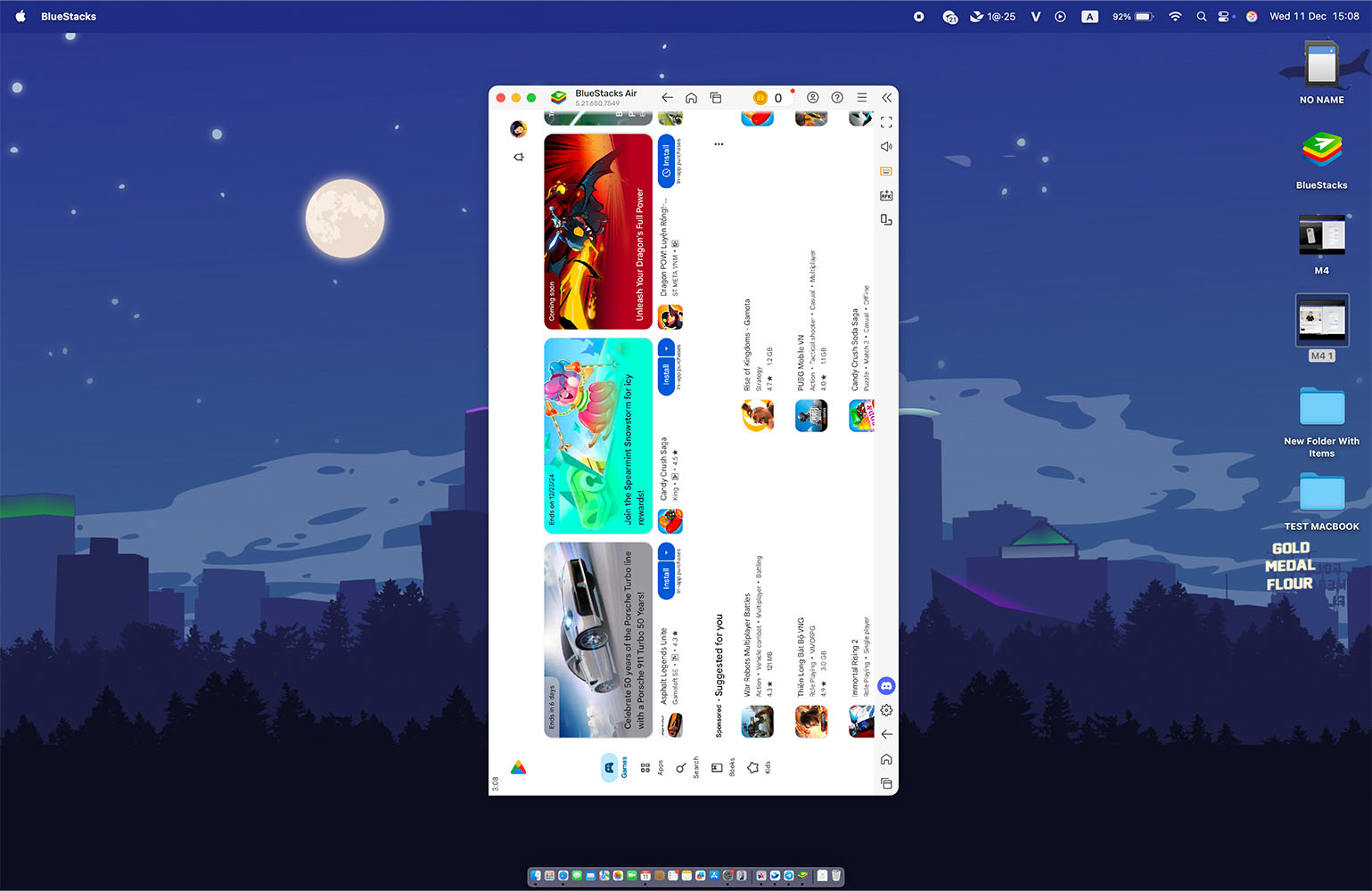Open the Apple menu
This screenshot has height=891, width=1372.
coord(21,16)
